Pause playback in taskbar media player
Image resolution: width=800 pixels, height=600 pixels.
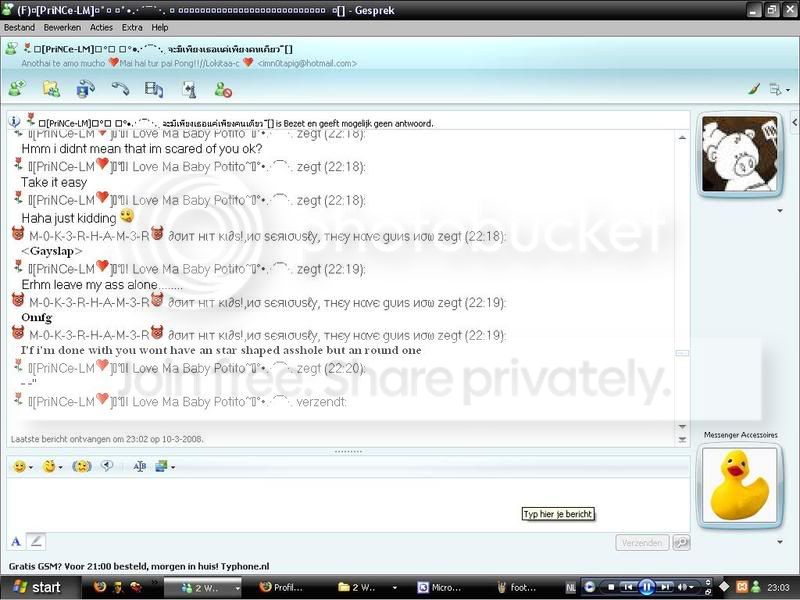pos(646,587)
